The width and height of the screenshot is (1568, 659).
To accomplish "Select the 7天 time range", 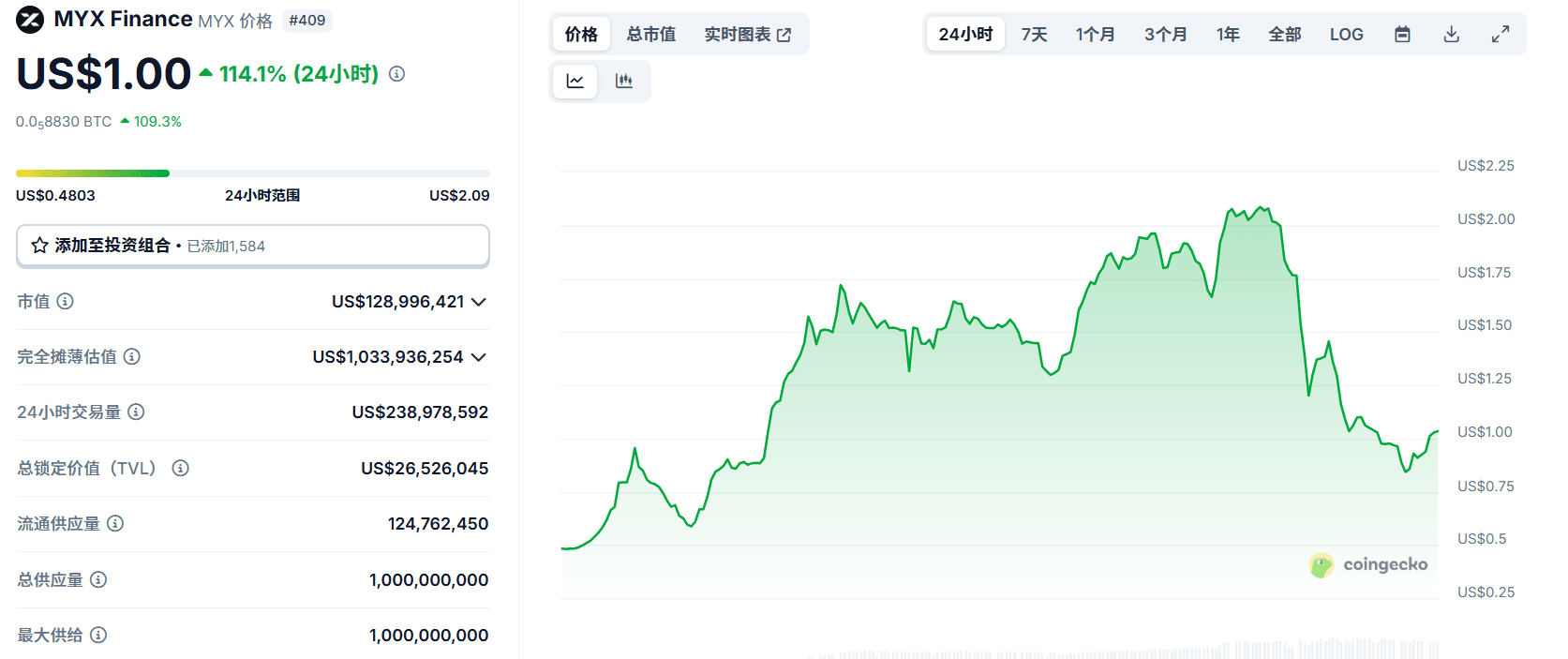I will [1034, 35].
